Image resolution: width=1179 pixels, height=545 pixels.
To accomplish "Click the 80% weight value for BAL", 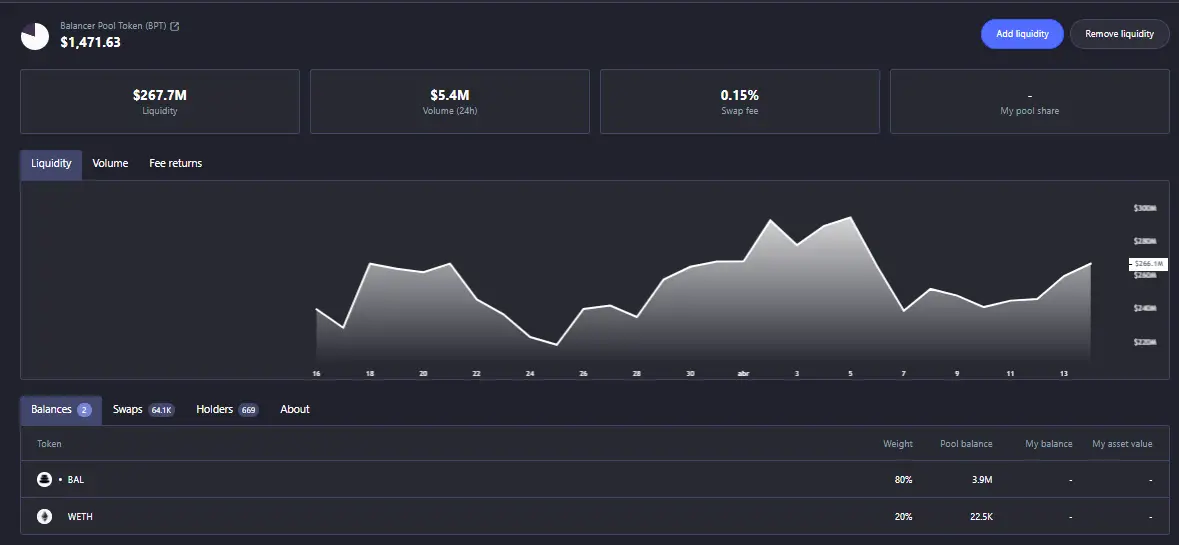I will pyautogui.click(x=903, y=480).
